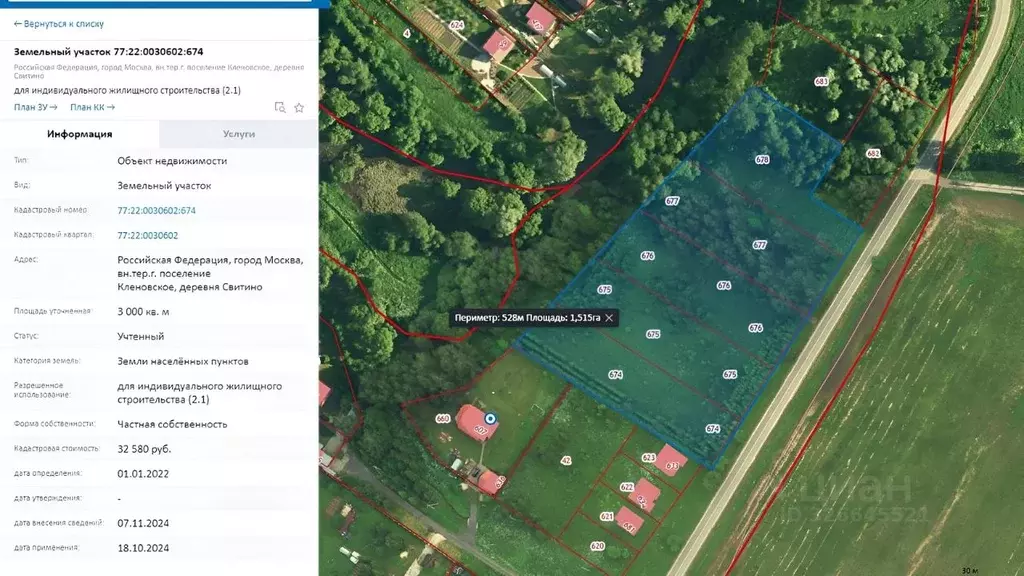Image resolution: width=1024 pixels, height=576 pixels.
Task: Click parcel label 620 on the map
Action: [597, 546]
